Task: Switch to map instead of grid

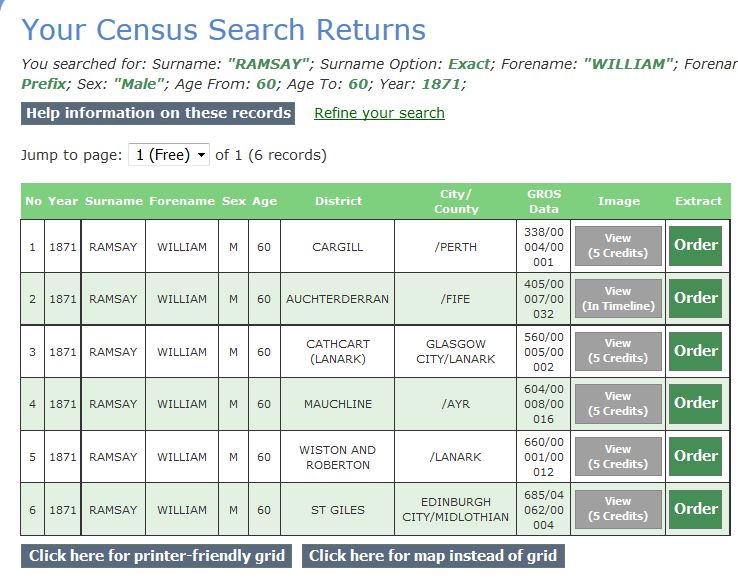Action: [x=432, y=556]
